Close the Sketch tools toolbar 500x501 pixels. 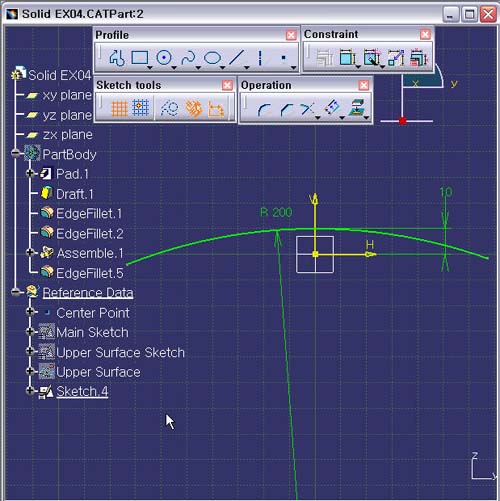tap(227, 85)
